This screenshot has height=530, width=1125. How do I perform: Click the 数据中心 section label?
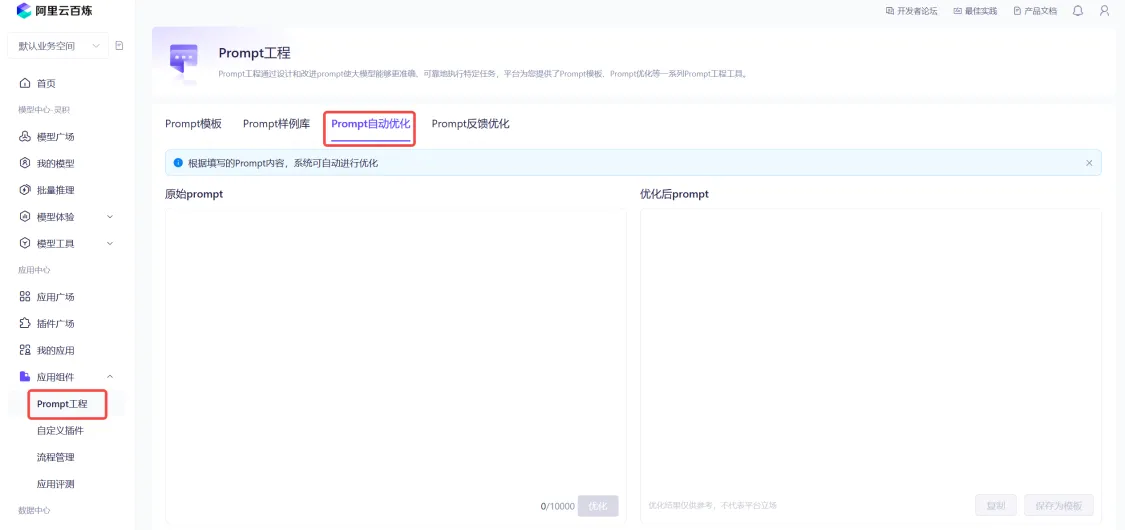pyautogui.click(x=34, y=510)
